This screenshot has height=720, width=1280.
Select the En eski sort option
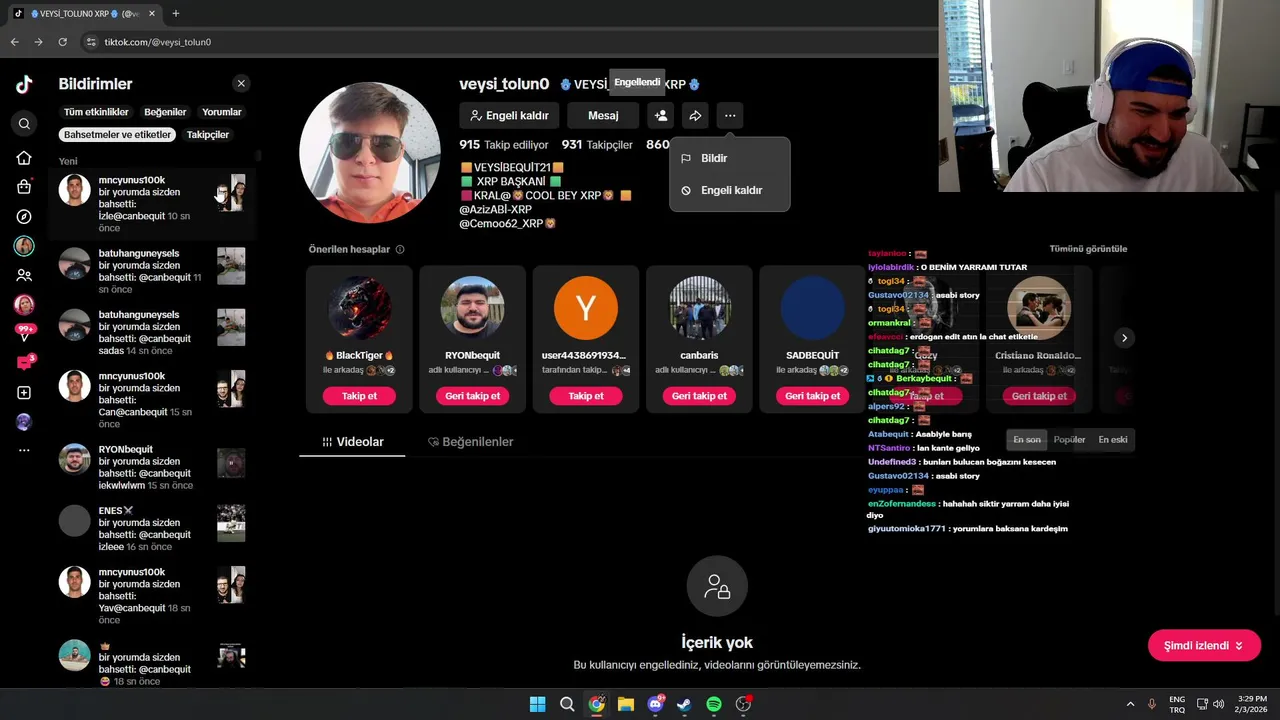click(1113, 440)
